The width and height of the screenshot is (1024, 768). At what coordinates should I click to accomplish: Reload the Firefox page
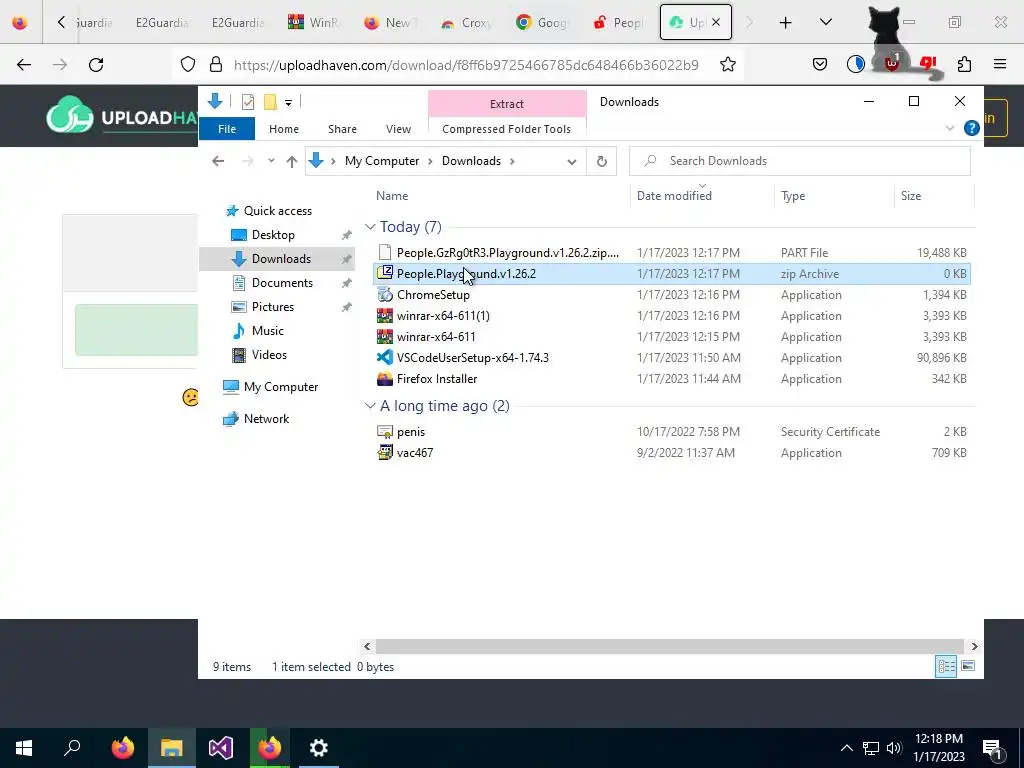point(96,65)
